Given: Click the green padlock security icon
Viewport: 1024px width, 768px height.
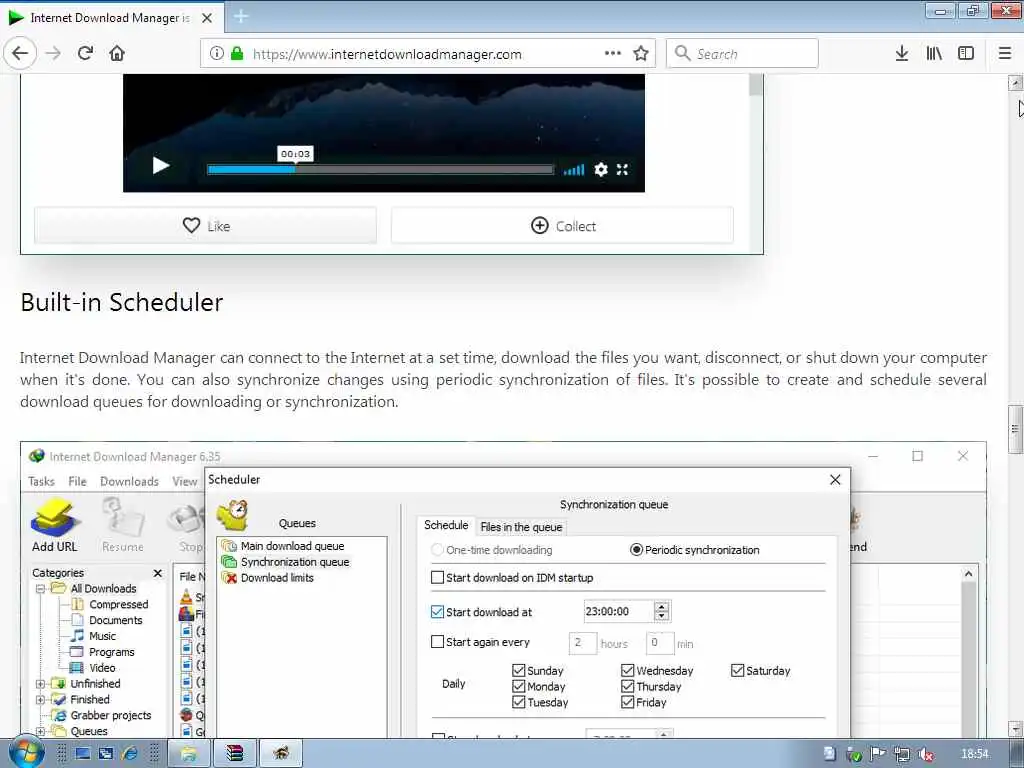Looking at the screenshot, I should [x=237, y=54].
